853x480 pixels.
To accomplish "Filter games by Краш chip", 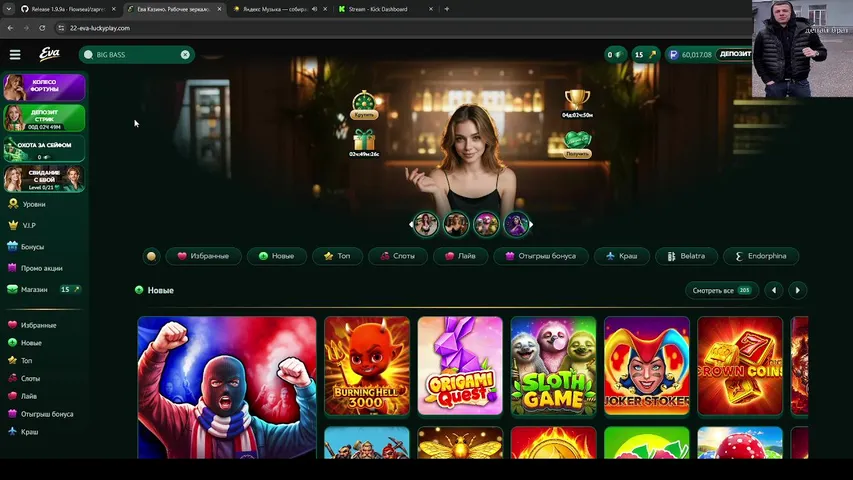I will [x=621, y=256].
